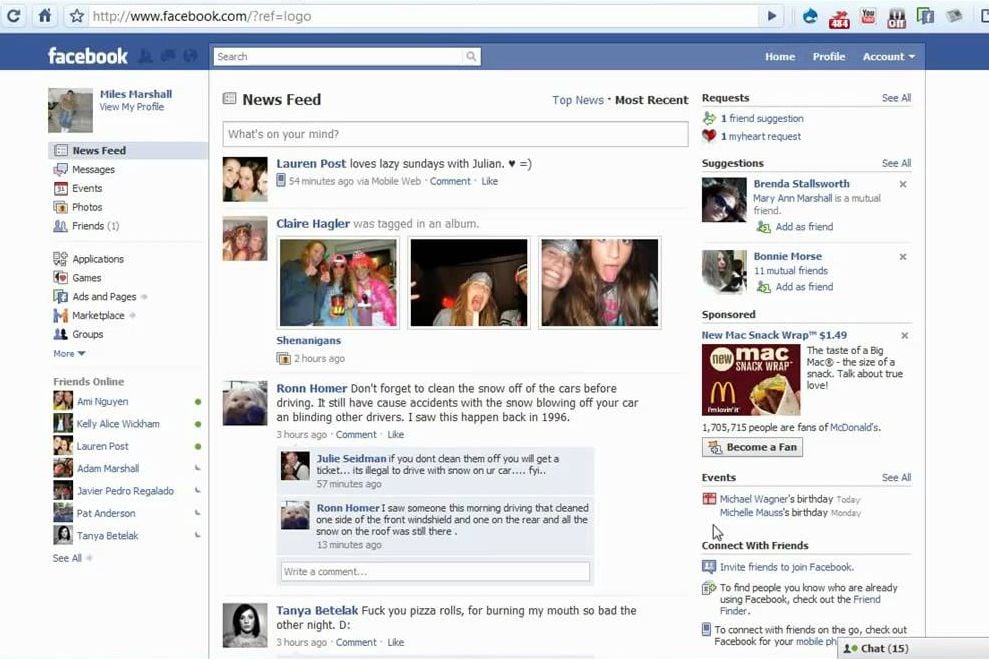989x659 pixels.
Task: See all Events
Action: pyautogui.click(x=896, y=477)
